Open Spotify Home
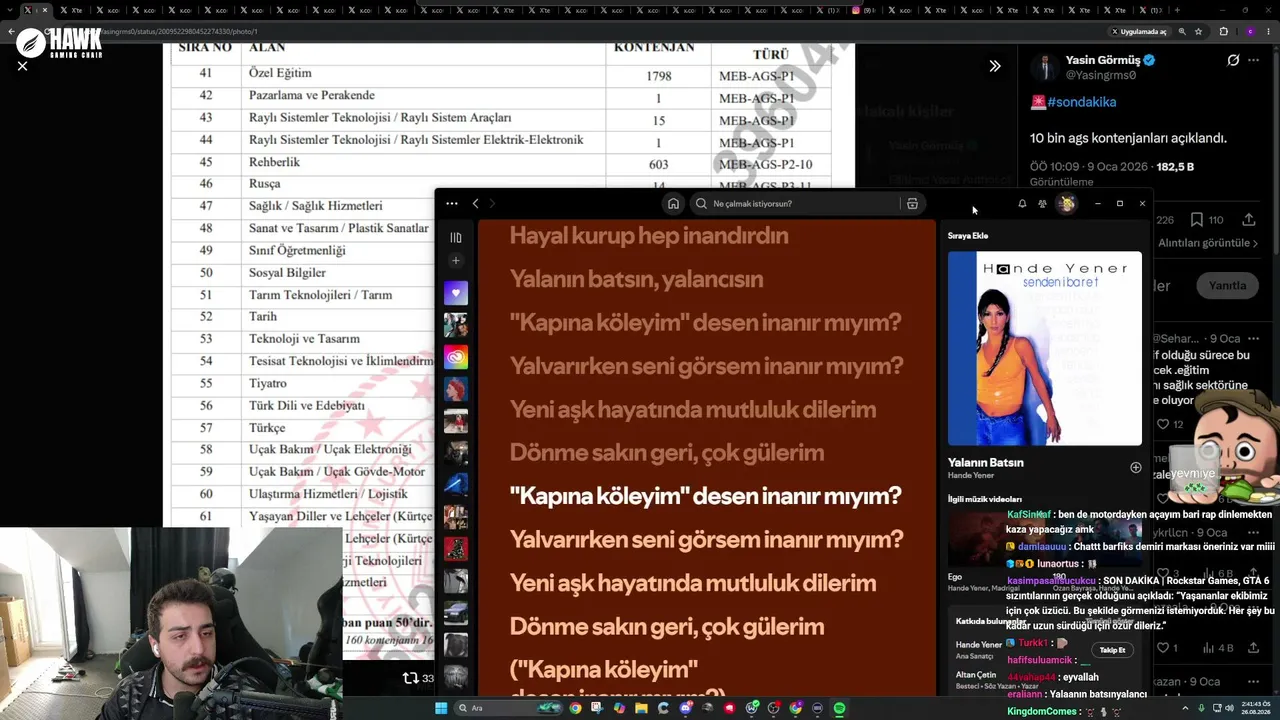 click(x=673, y=203)
